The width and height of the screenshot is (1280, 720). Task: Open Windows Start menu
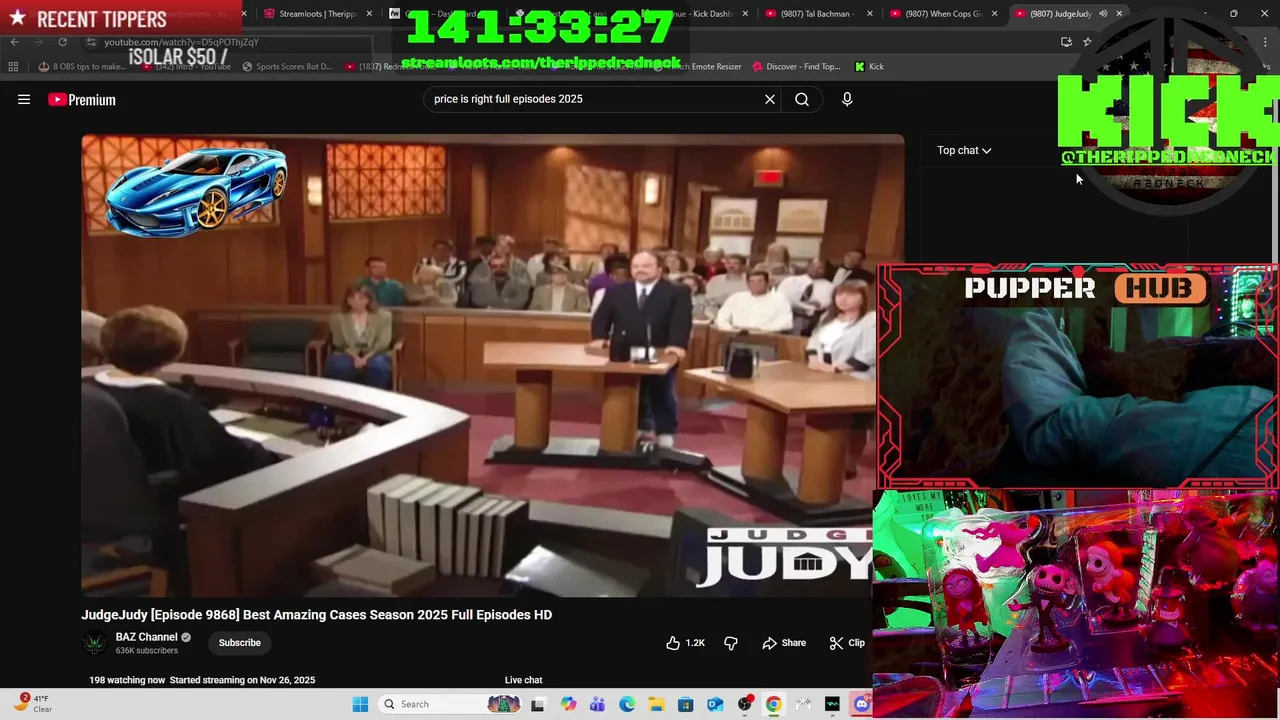(x=360, y=704)
